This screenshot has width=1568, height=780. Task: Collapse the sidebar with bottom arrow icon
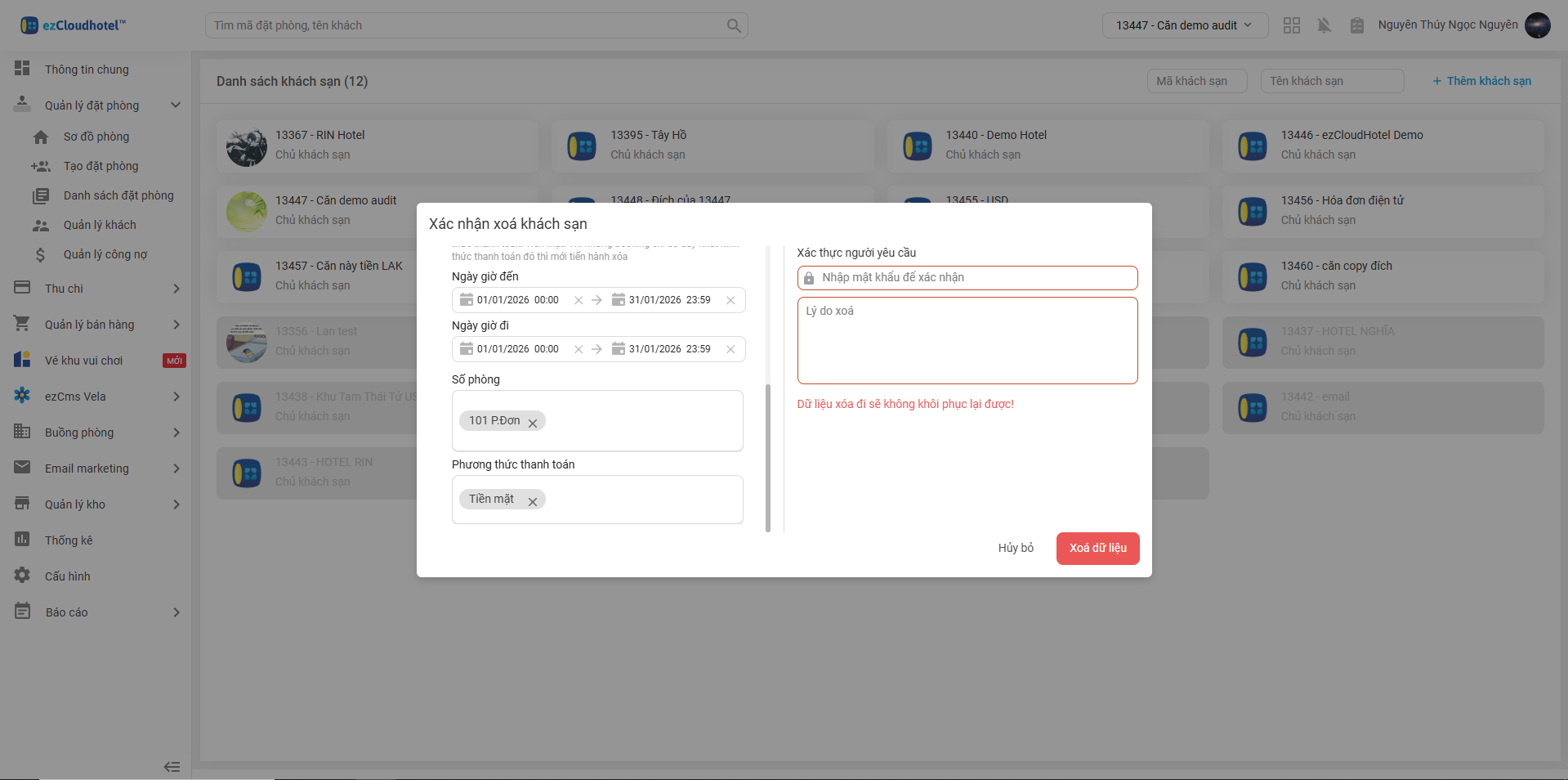(x=172, y=767)
